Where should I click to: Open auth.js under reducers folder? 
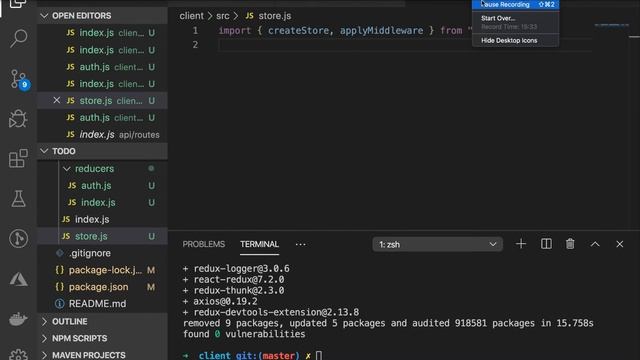point(102,185)
